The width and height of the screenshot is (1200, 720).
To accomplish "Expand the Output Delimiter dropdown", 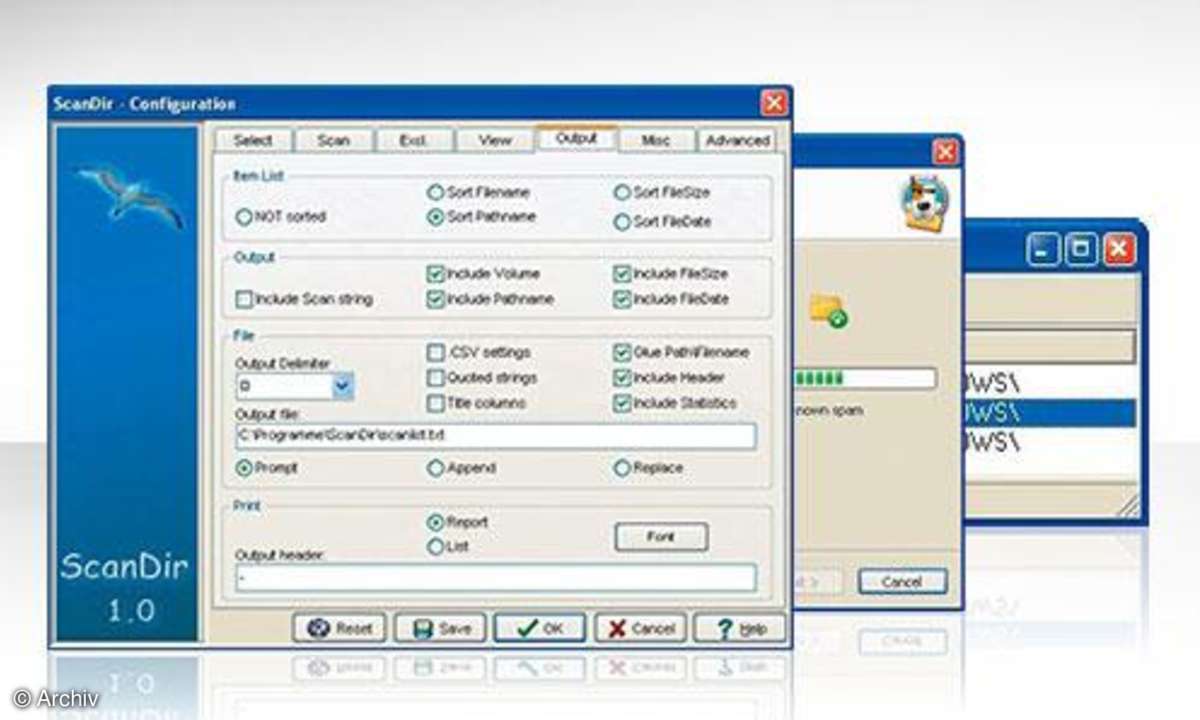I will coord(342,386).
